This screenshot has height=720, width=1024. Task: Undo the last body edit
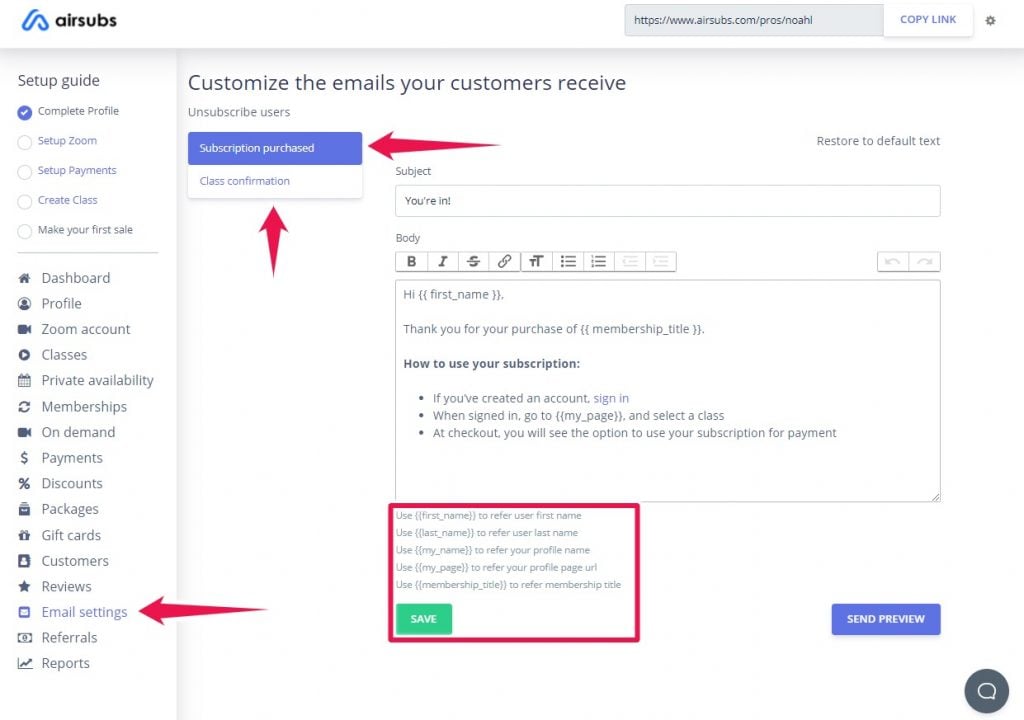[893, 261]
